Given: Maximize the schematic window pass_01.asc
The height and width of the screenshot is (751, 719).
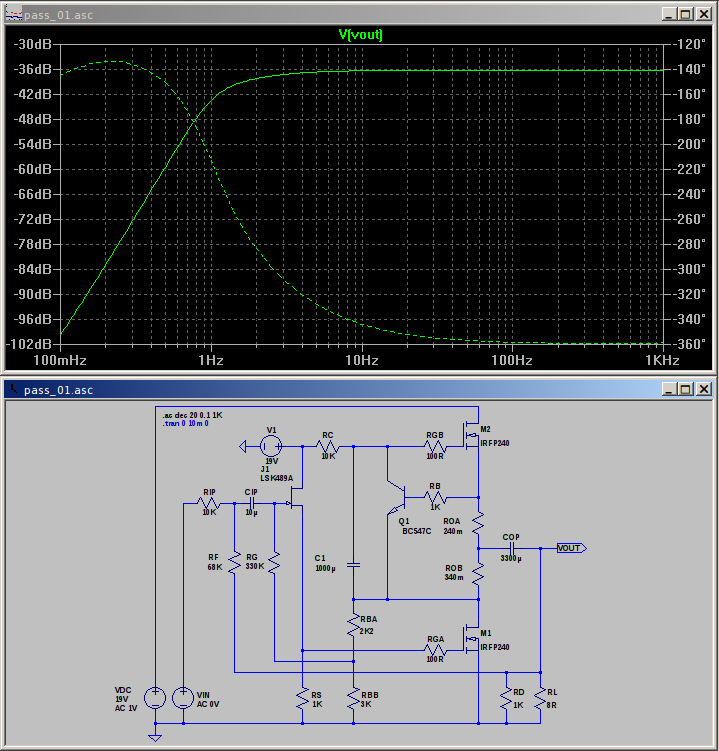Looking at the screenshot, I should click(686, 389).
